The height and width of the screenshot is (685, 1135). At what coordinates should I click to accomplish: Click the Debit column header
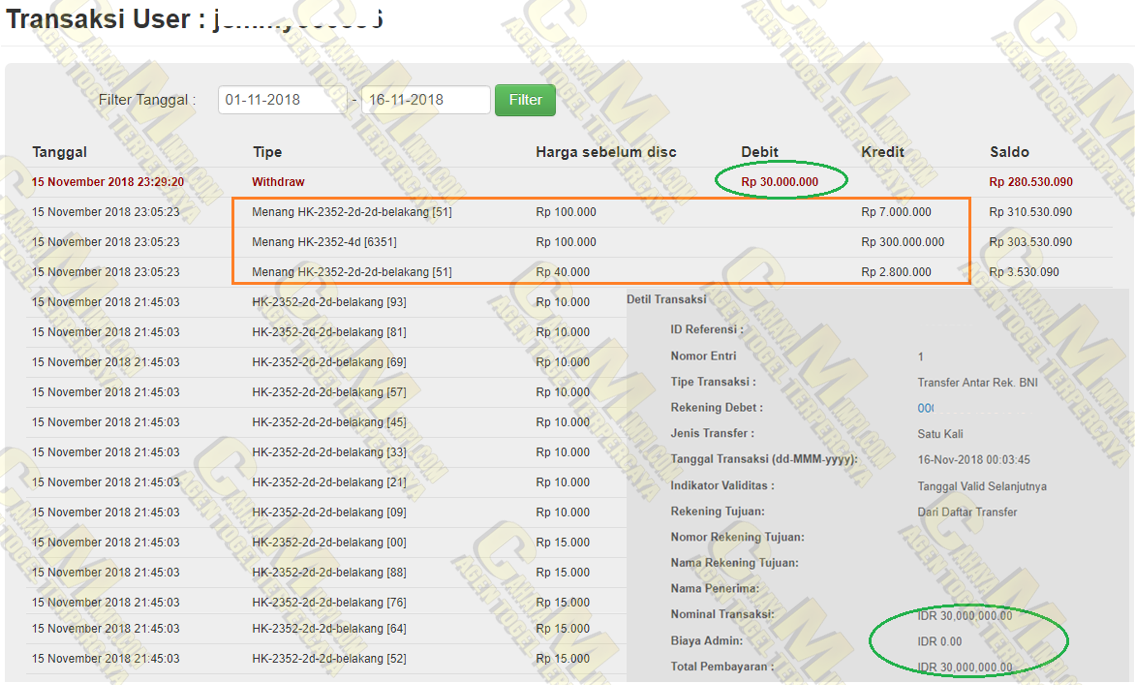760,152
